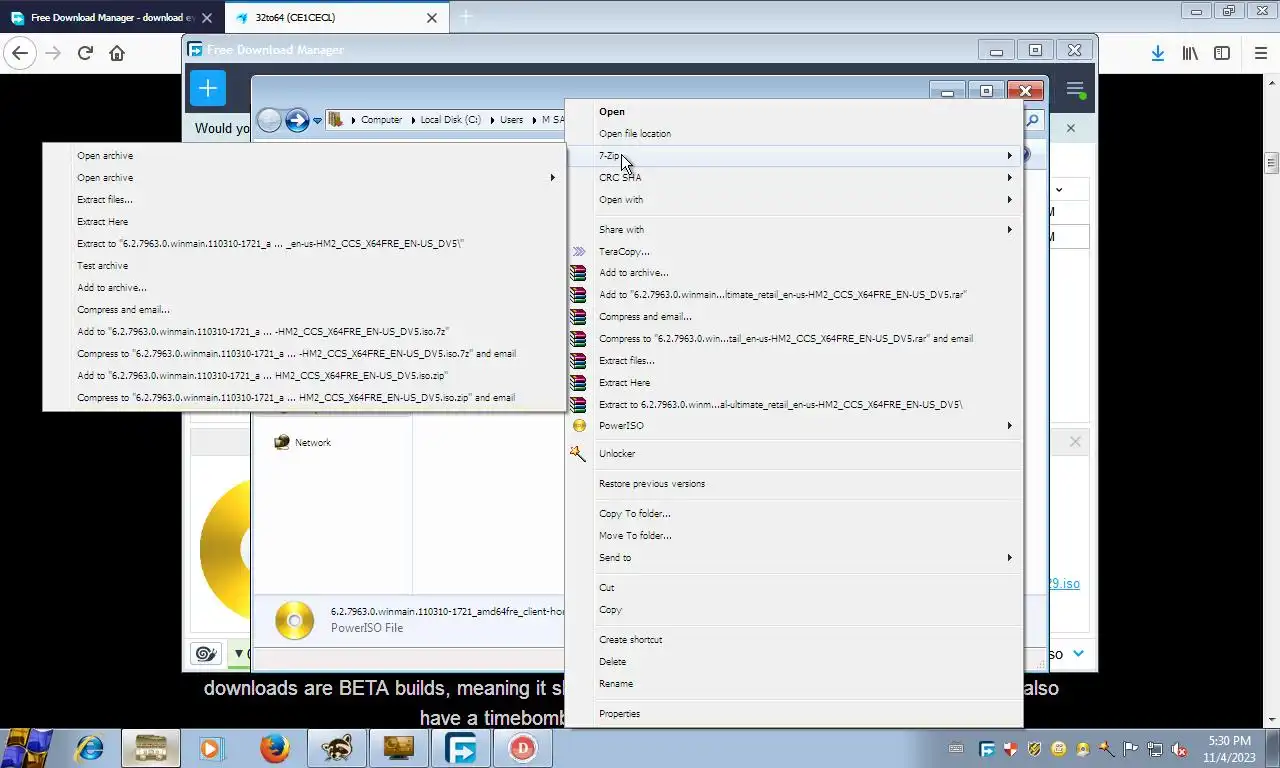Click WinRAR icon beside Extract files... in right menu

click(578, 360)
